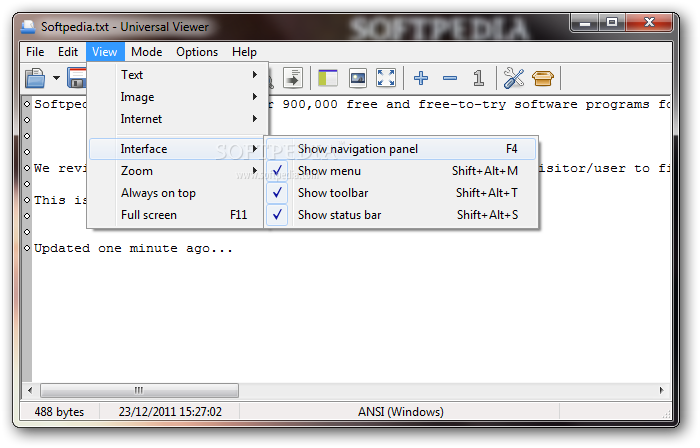Expand the Internet submenu
Image resolution: width=700 pixels, height=448 pixels.
tap(177, 119)
